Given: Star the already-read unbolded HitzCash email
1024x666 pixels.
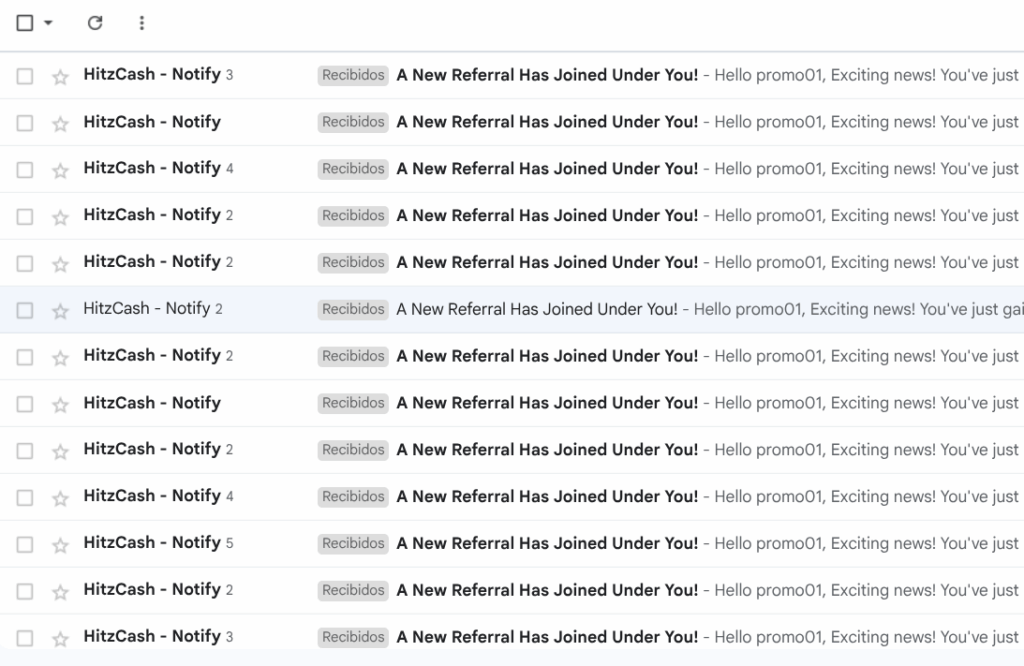Looking at the screenshot, I should click(60, 311).
